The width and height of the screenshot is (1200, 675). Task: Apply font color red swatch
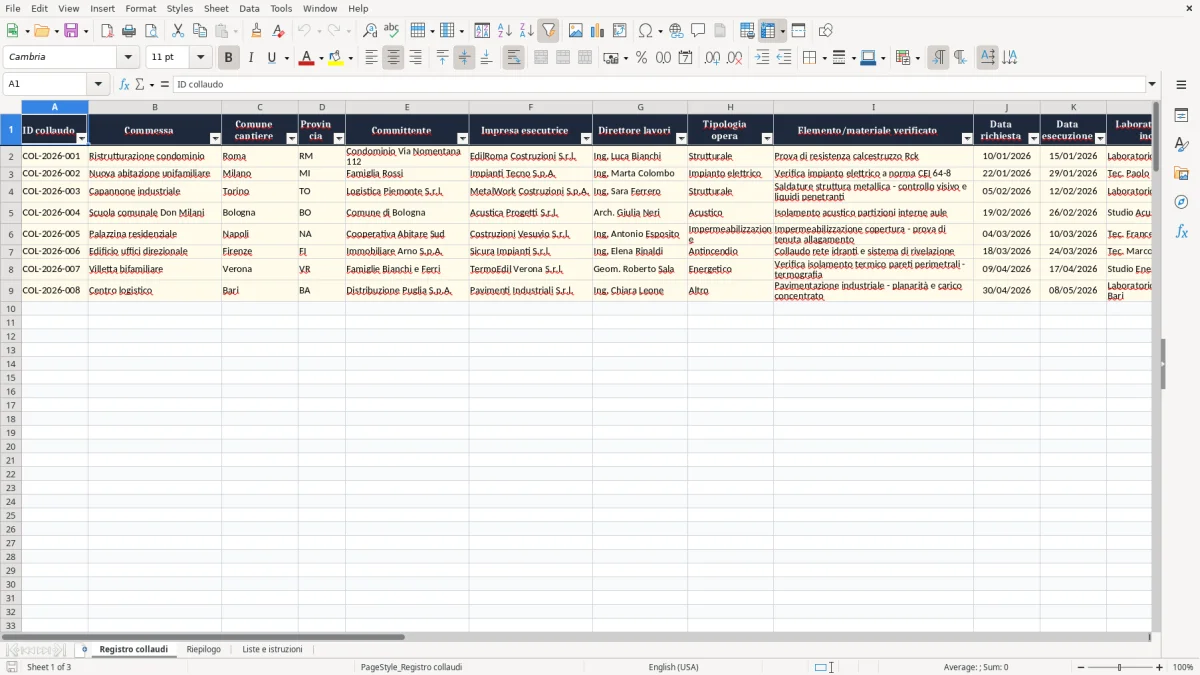point(306,58)
